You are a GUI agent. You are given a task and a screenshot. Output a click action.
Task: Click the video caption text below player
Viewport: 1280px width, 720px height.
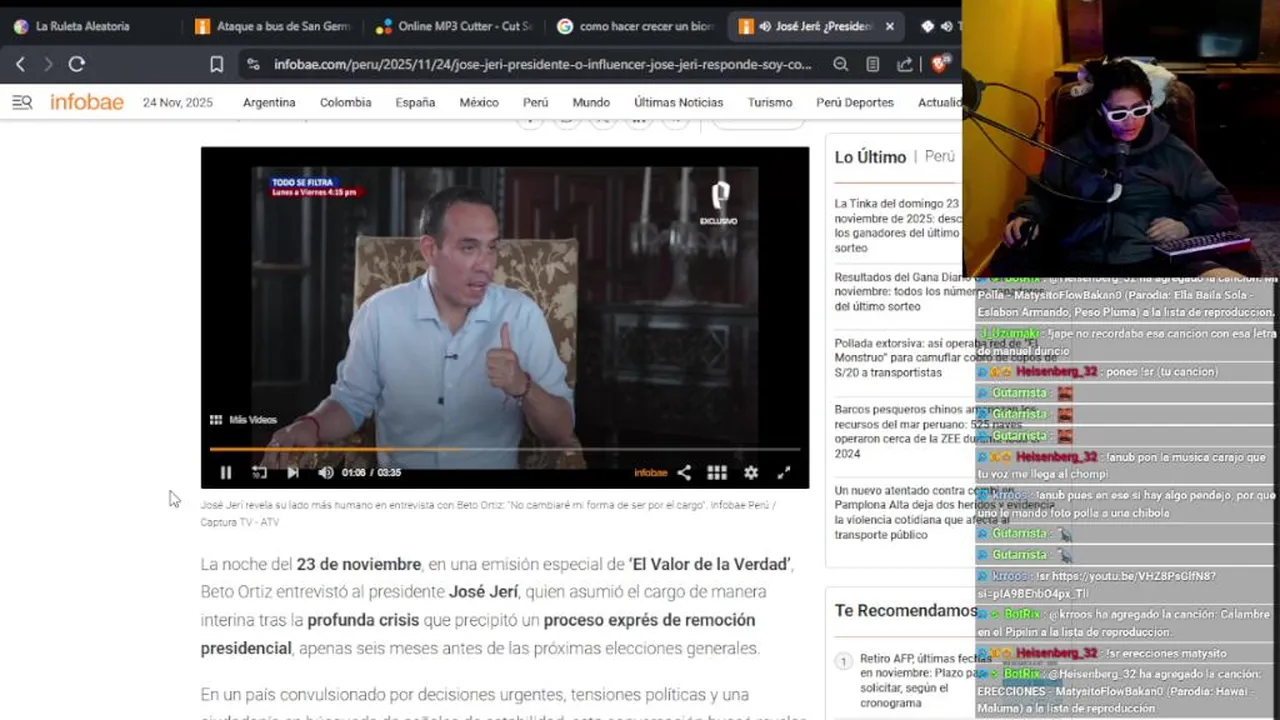click(x=488, y=513)
